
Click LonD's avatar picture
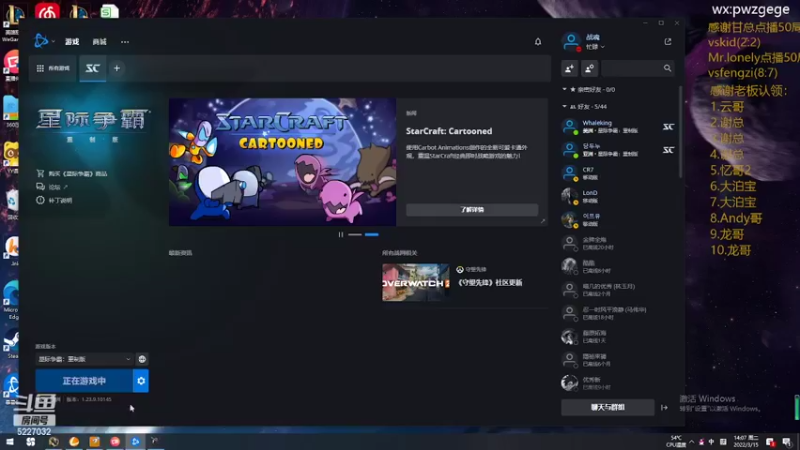tap(569, 196)
